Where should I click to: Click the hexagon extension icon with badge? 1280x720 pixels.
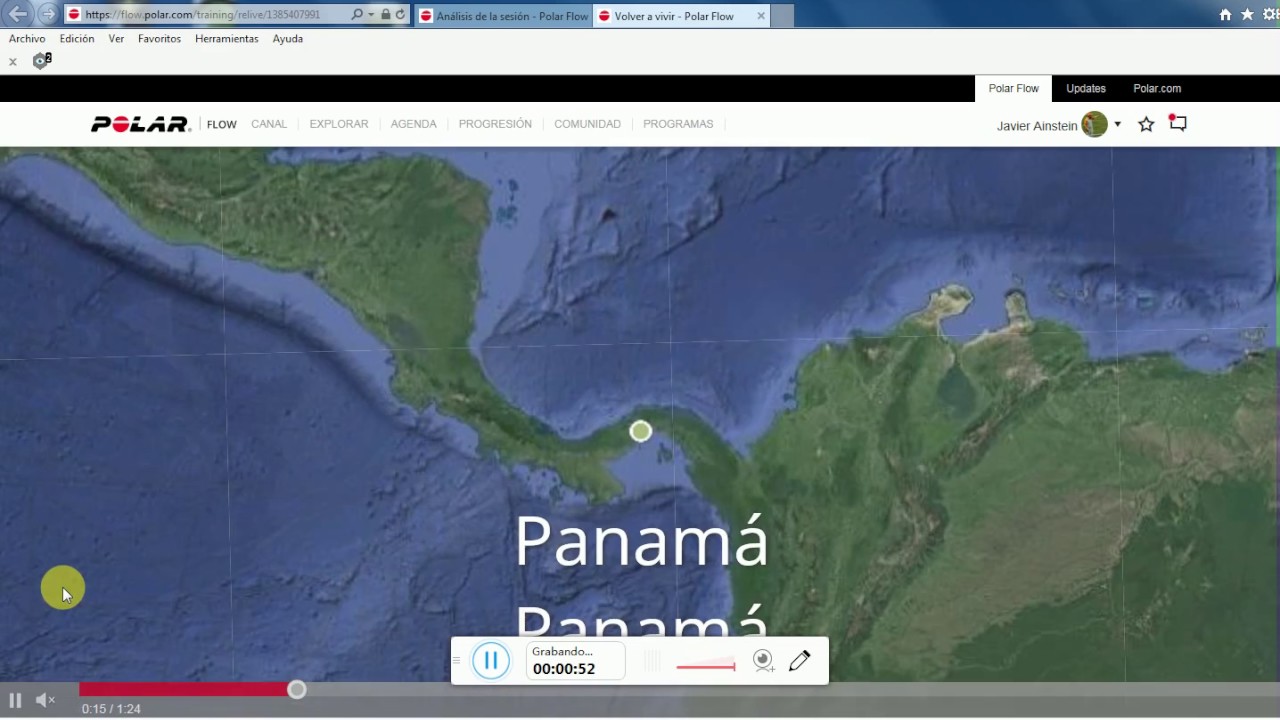click(41, 61)
